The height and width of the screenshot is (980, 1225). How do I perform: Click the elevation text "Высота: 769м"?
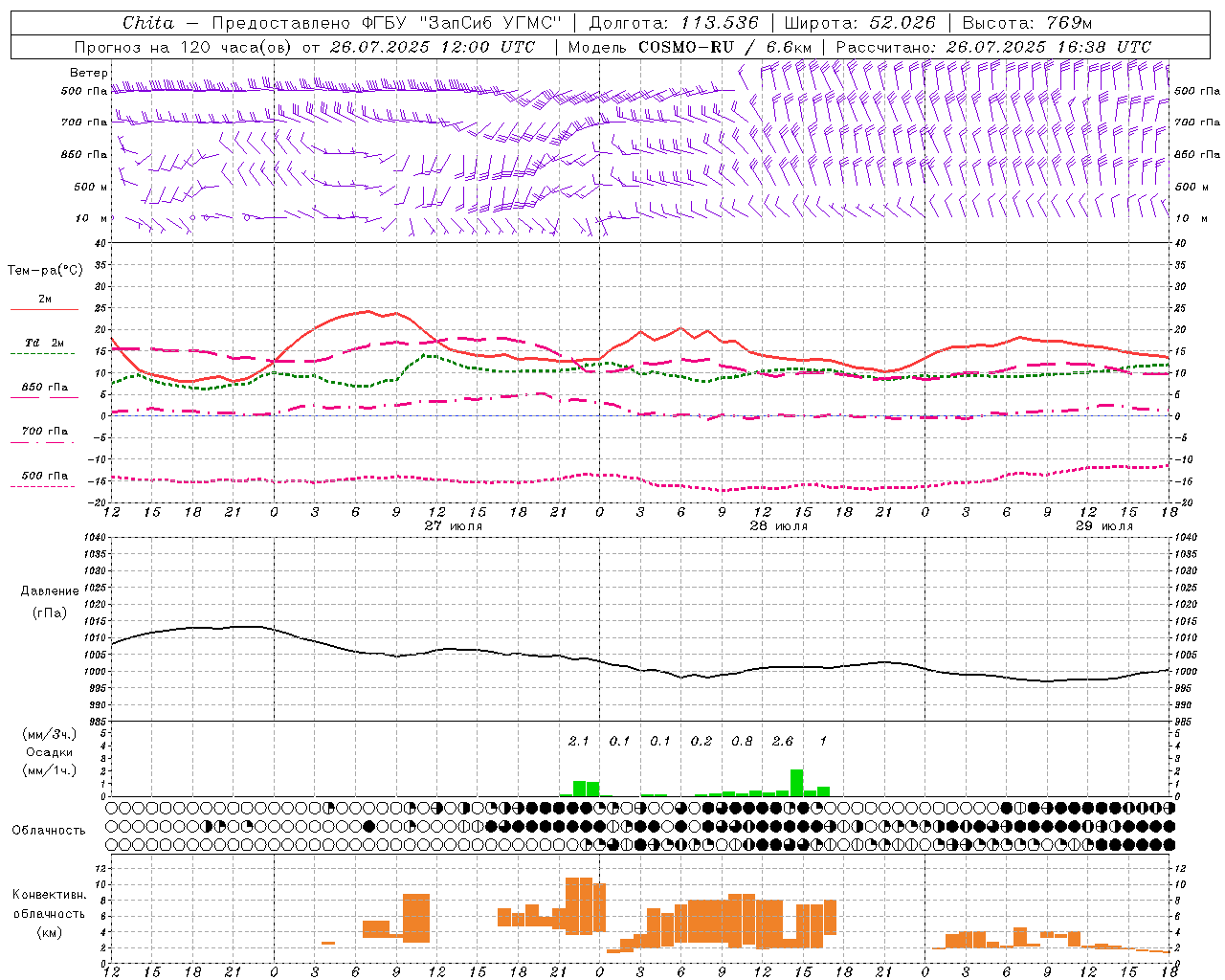click(x=1027, y=23)
